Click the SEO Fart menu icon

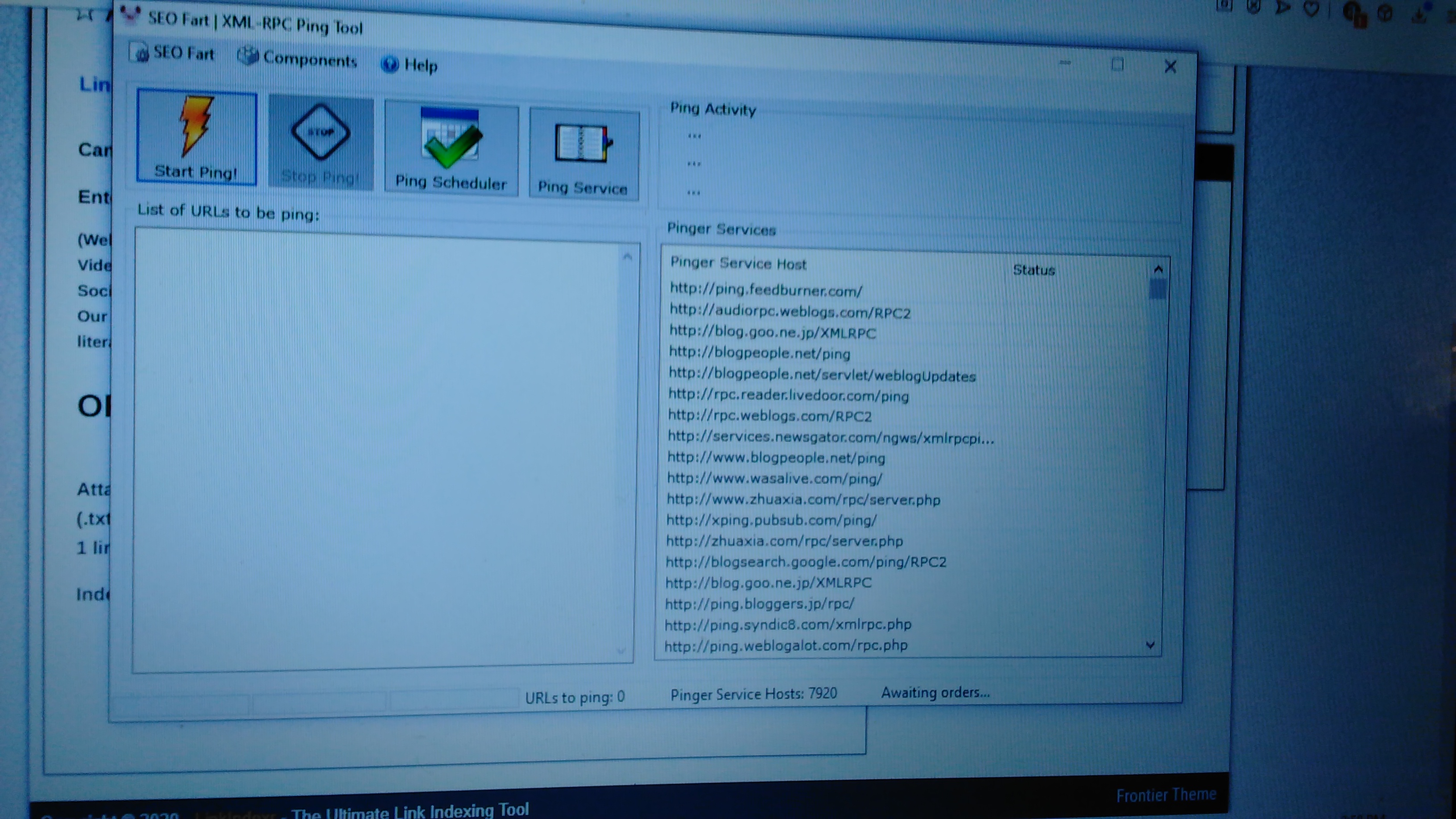coord(139,53)
